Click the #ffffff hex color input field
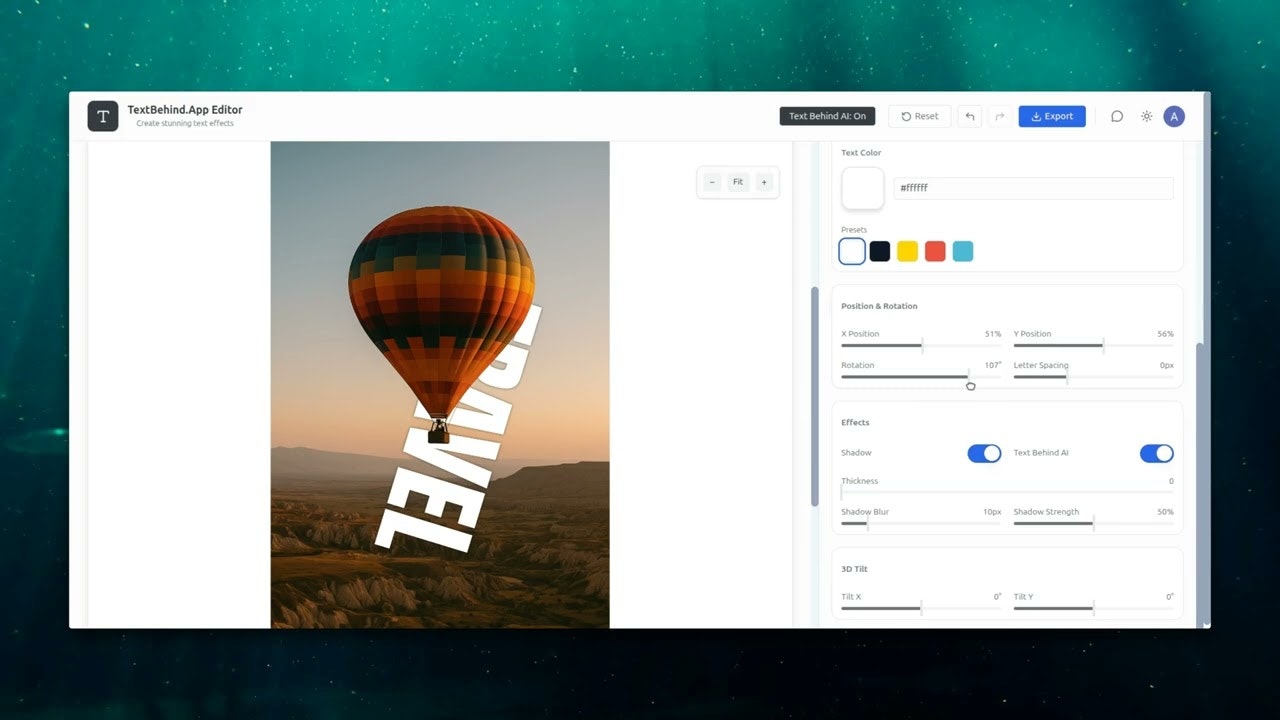Image resolution: width=1280 pixels, height=720 pixels. [x=1035, y=188]
